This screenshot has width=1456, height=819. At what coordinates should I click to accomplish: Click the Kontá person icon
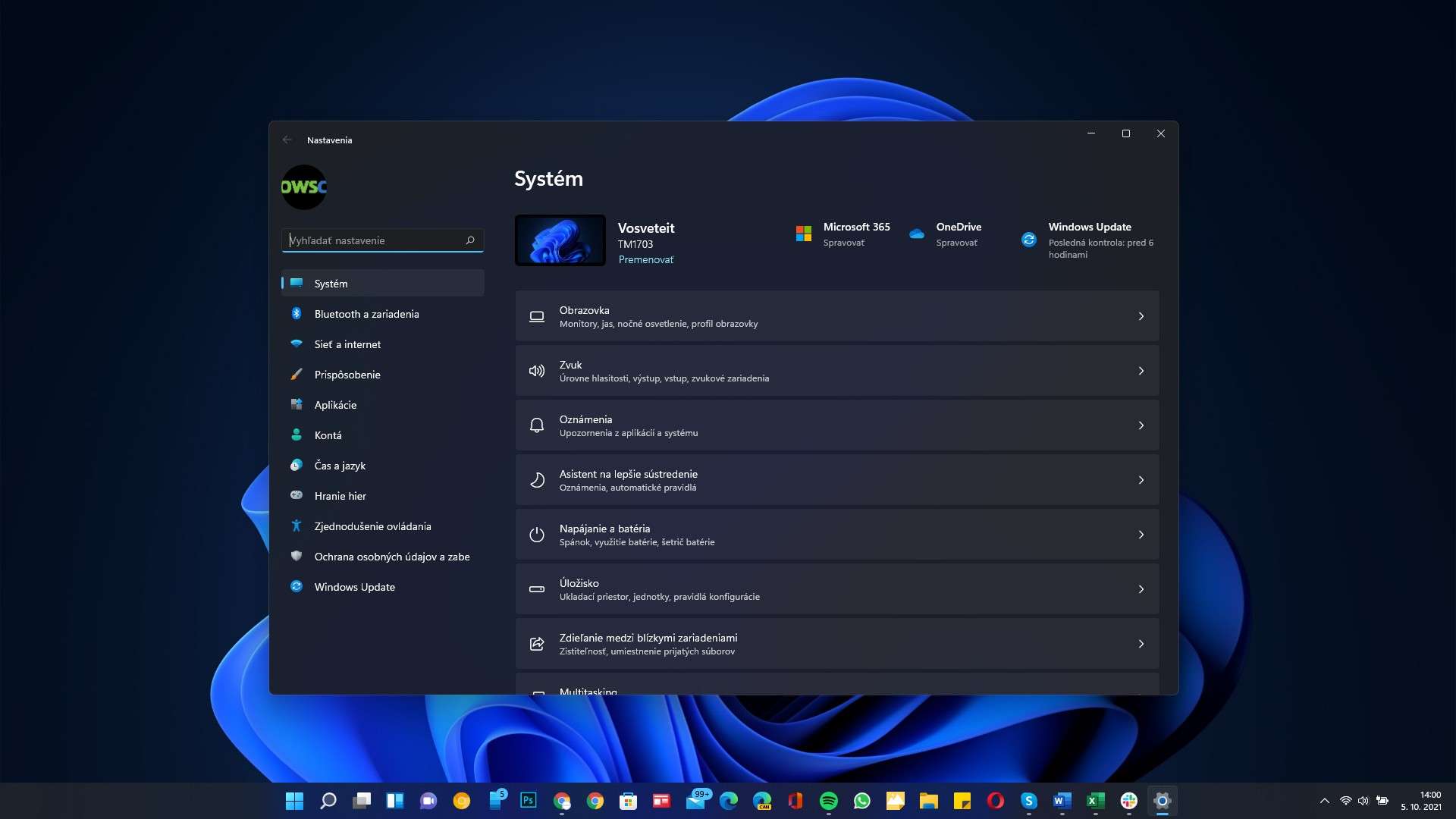[297, 435]
